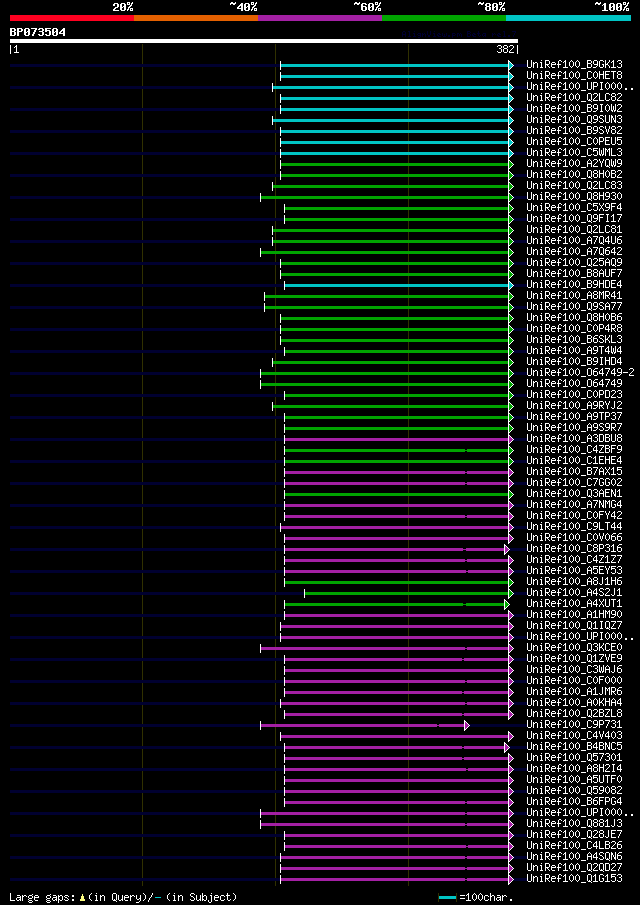Select the UniRef100_B9HDE4 label
This screenshot has width=640, height=905.
[574, 285]
